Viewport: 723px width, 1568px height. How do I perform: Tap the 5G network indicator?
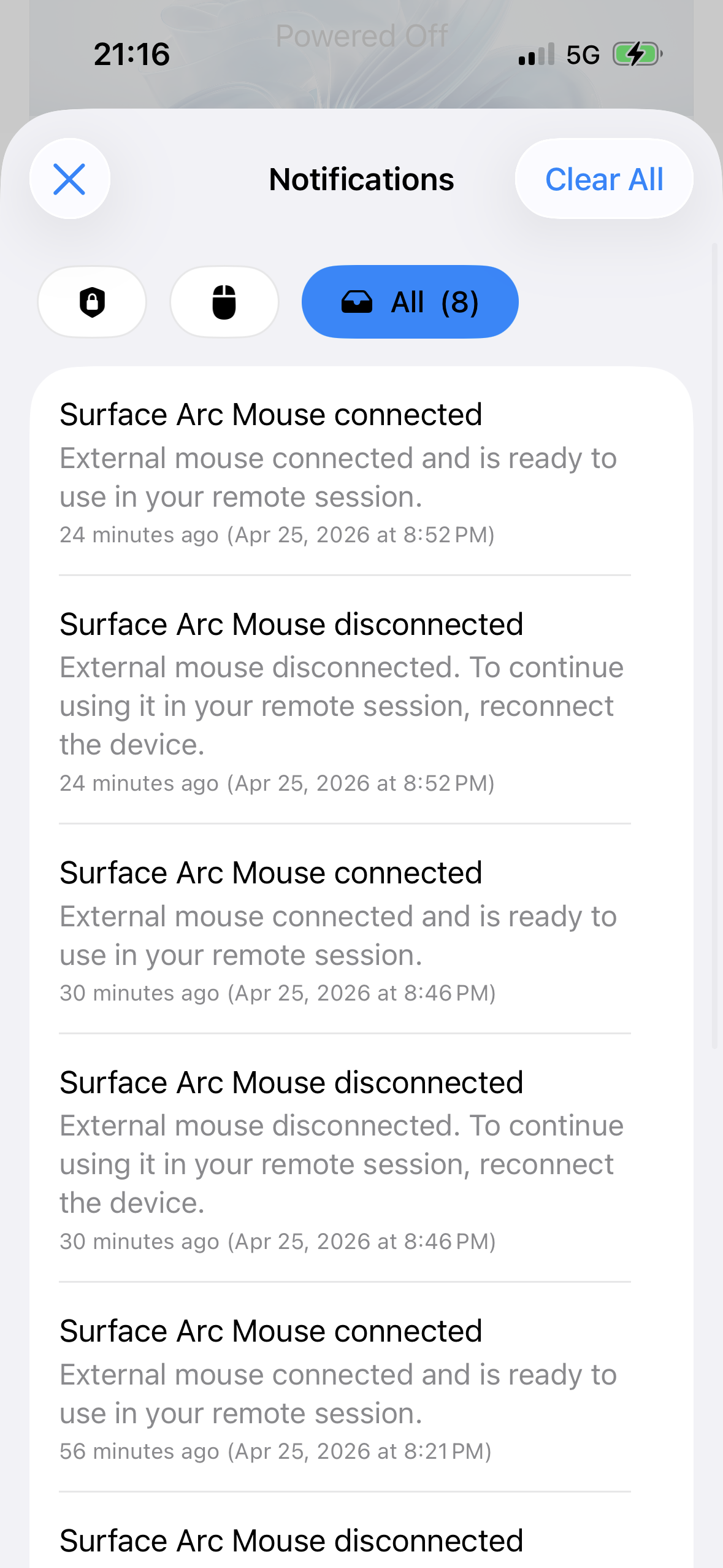[583, 55]
